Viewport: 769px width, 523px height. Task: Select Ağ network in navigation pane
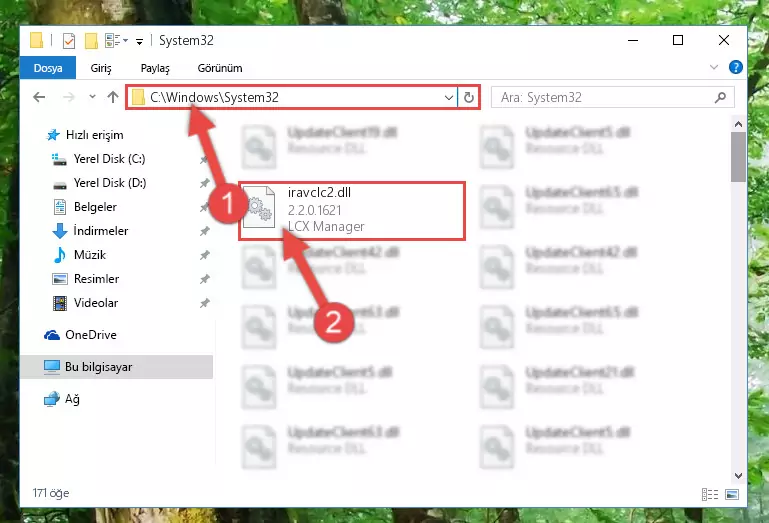coord(72,399)
